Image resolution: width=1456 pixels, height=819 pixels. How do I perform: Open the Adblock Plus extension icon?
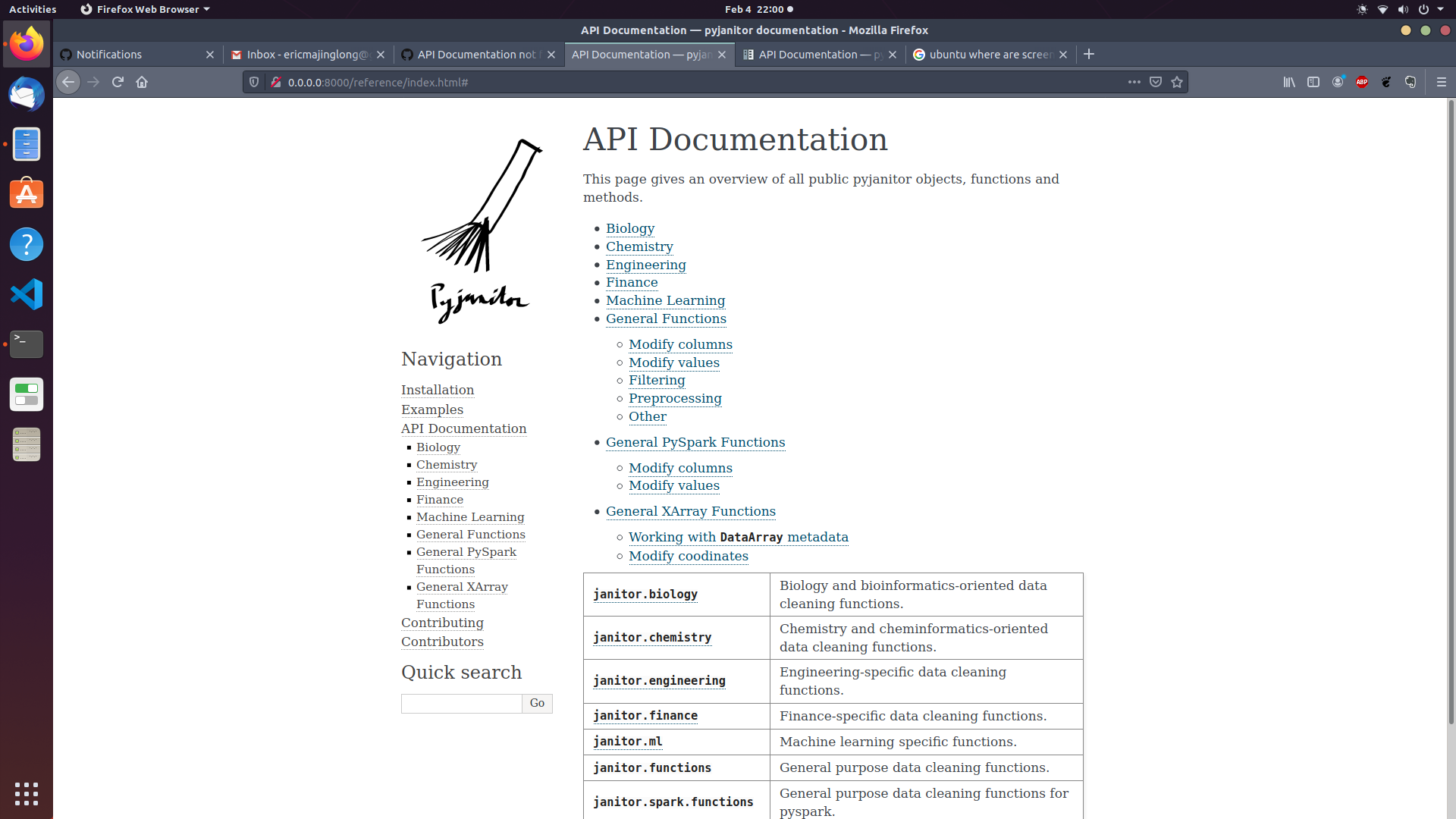click(1361, 82)
